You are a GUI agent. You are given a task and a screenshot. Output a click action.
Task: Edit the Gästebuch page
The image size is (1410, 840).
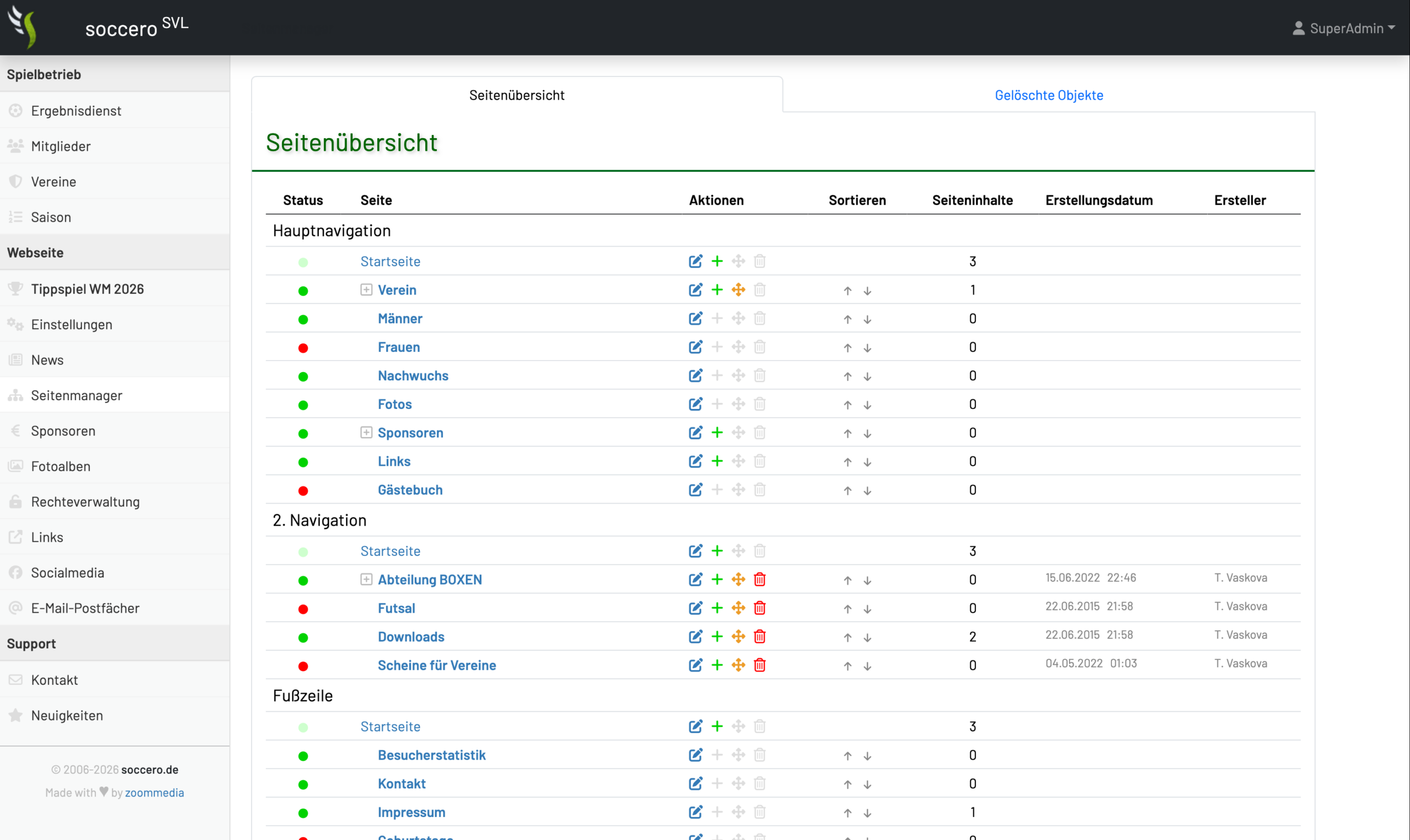point(696,489)
